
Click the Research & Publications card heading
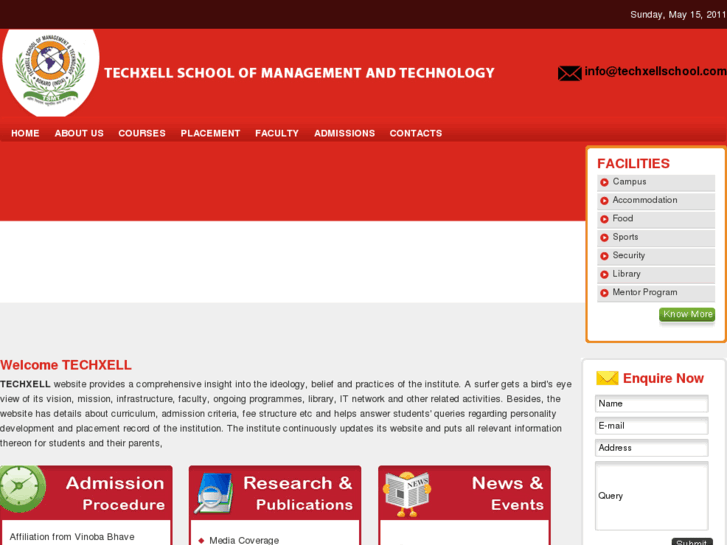(298, 494)
